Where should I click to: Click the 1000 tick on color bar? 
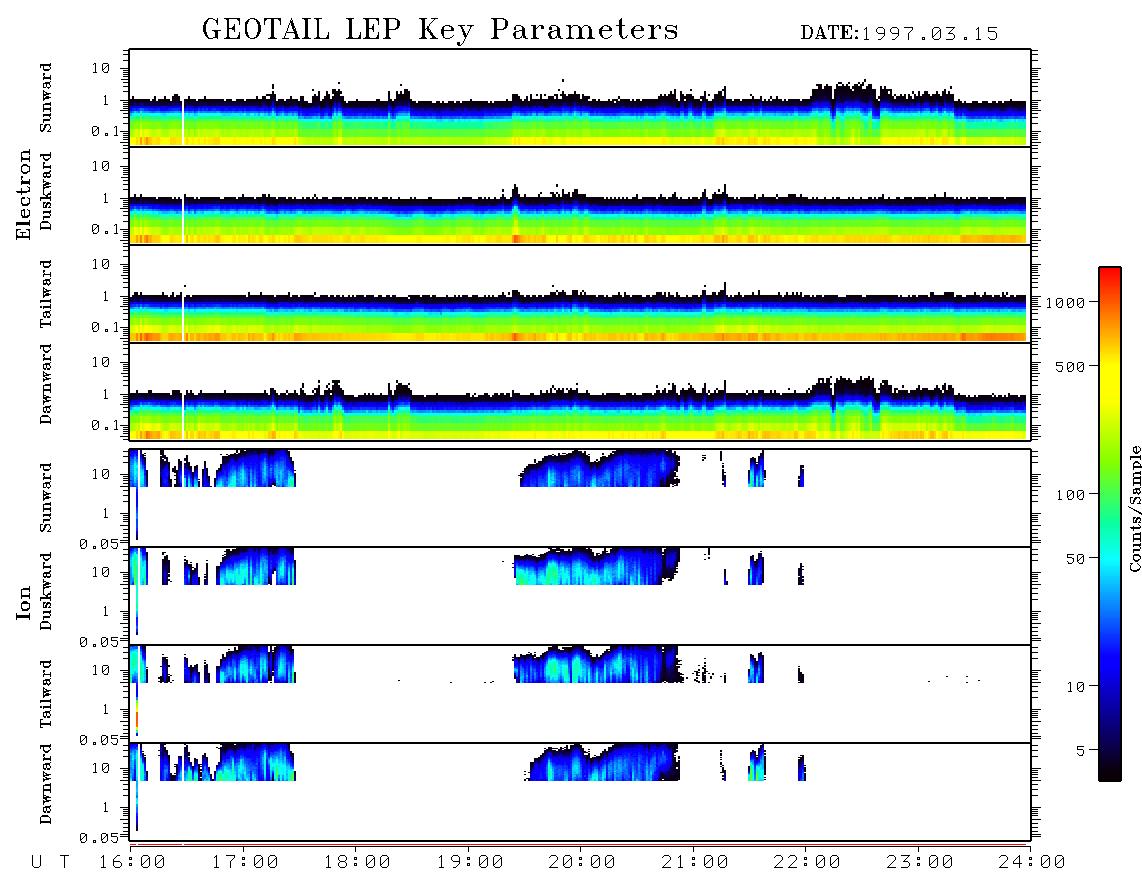click(x=1065, y=303)
